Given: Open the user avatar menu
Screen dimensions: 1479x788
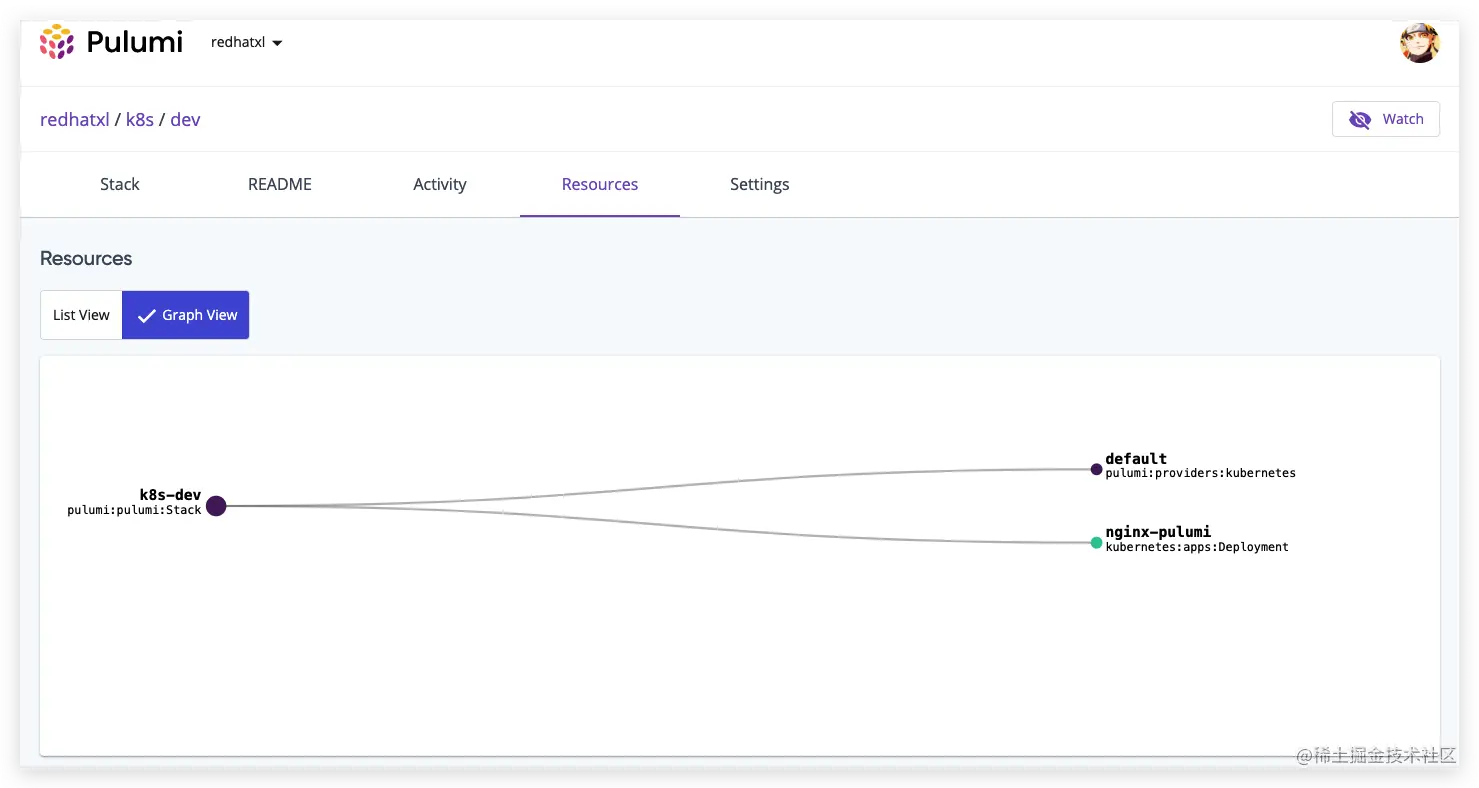Looking at the screenshot, I should click(x=1420, y=43).
